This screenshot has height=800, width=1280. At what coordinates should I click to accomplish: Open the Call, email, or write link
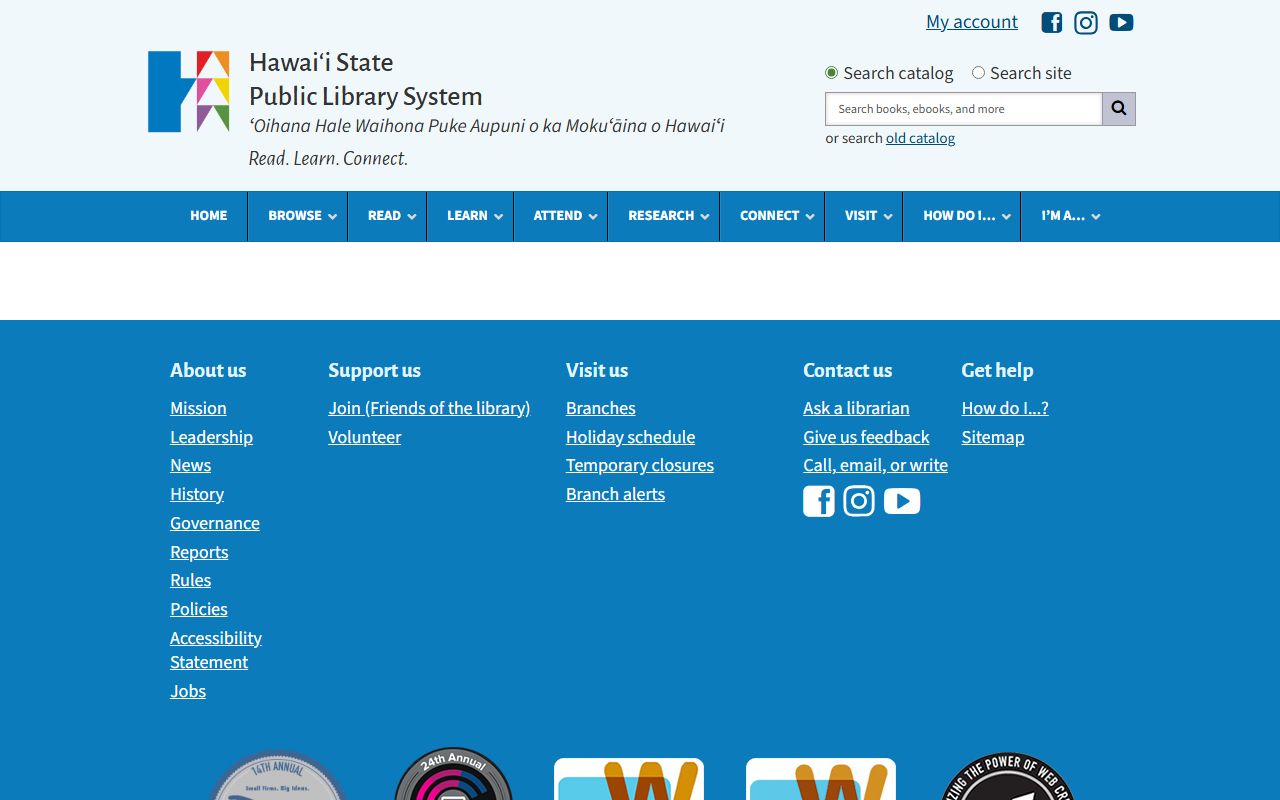click(x=875, y=465)
